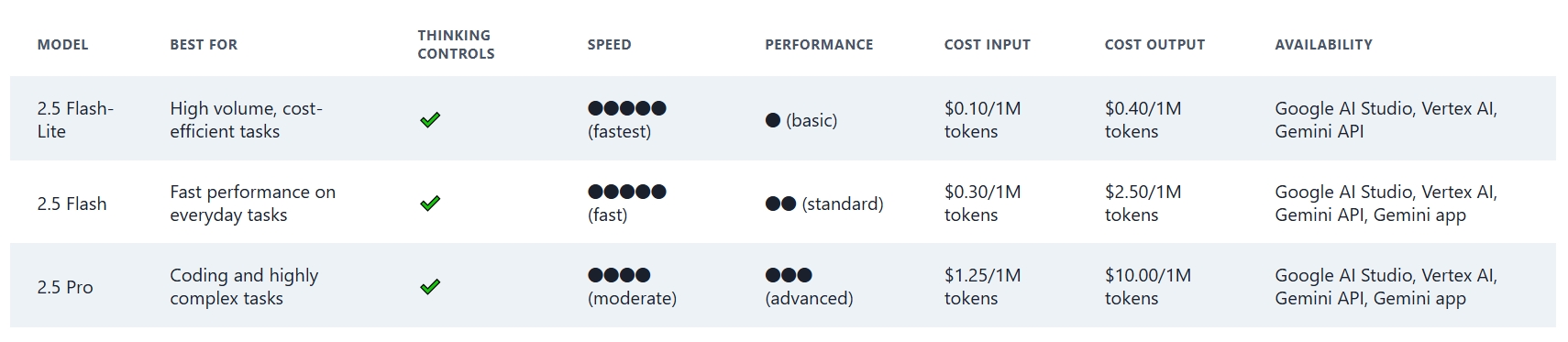Click the green checkmark for 2.5 Pro
The width and height of the screenshot is (1568, 342).
430,286
